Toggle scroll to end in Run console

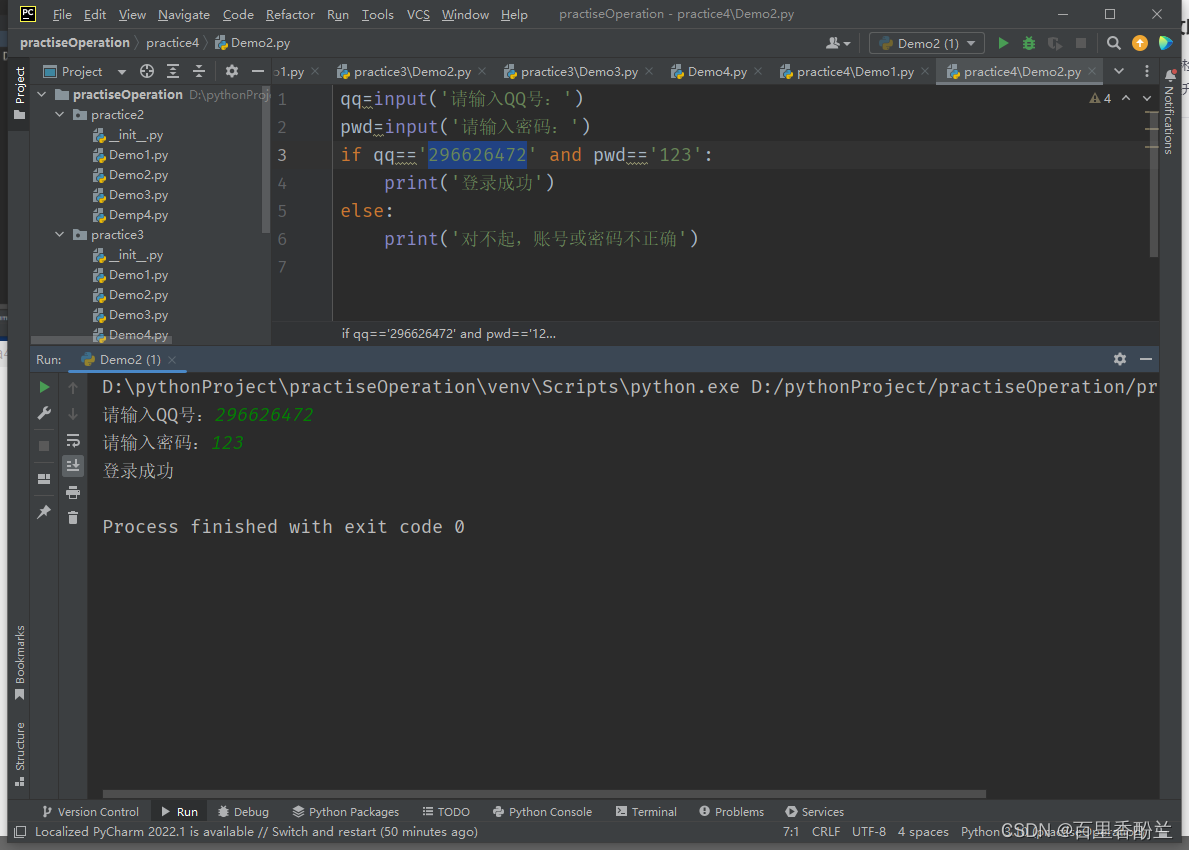tap(73, 466)
